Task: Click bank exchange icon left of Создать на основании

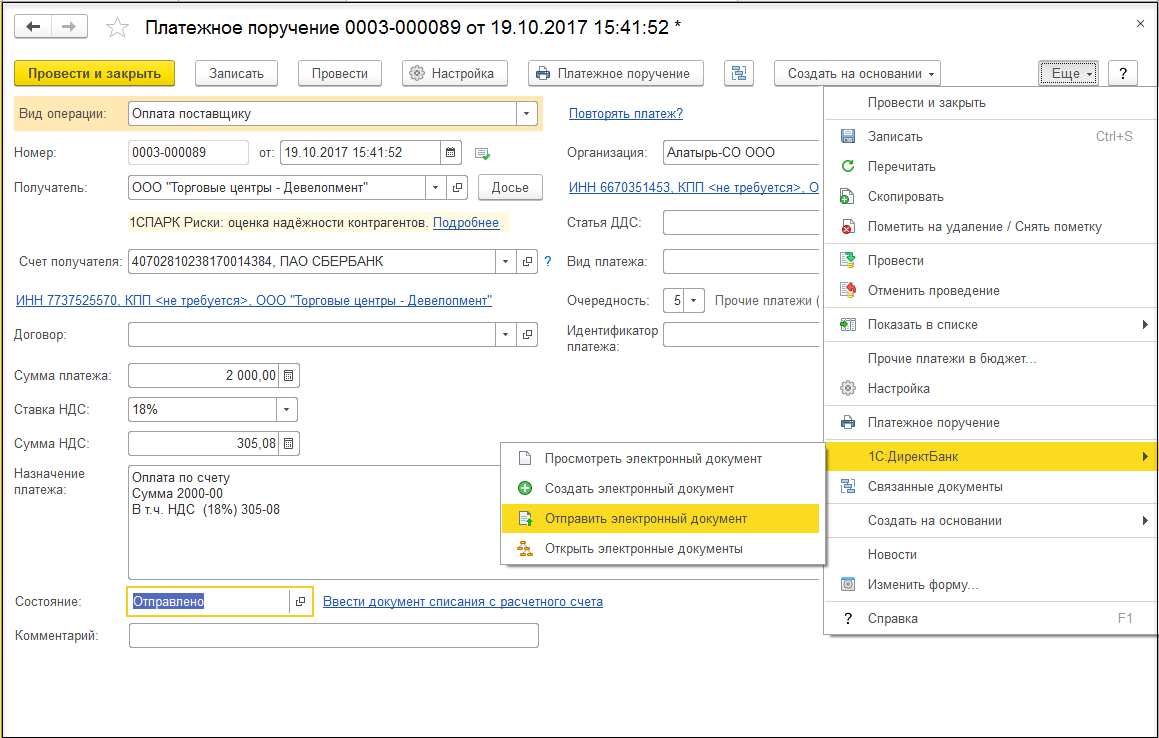Action: [x=739, y=73]
